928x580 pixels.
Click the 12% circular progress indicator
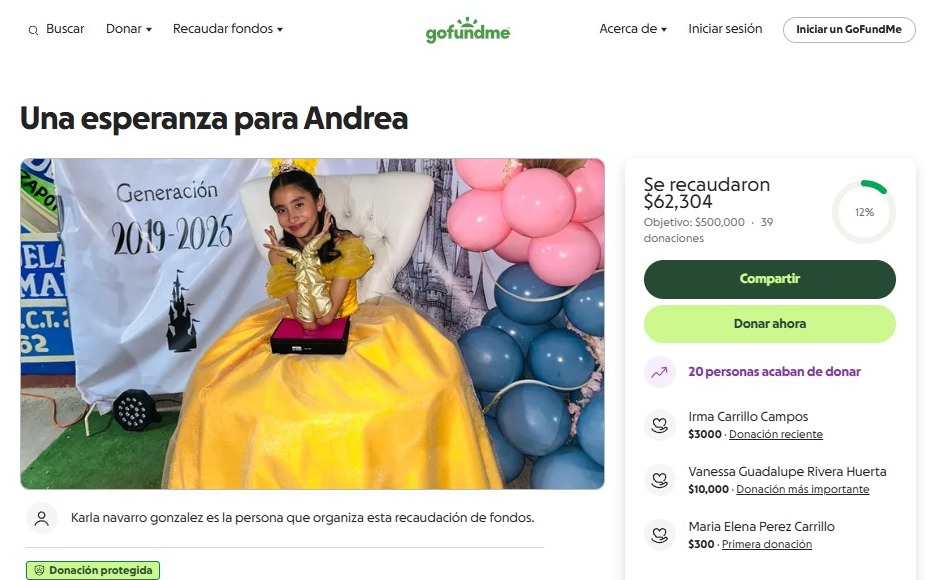(863, 212)
